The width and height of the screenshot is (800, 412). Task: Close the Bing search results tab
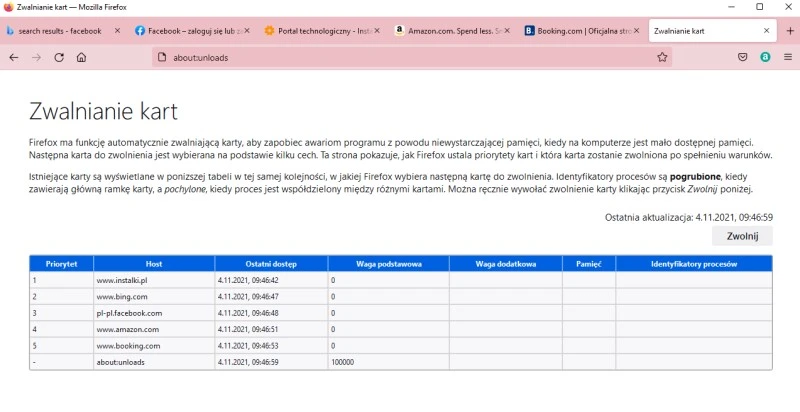point(117,31)
